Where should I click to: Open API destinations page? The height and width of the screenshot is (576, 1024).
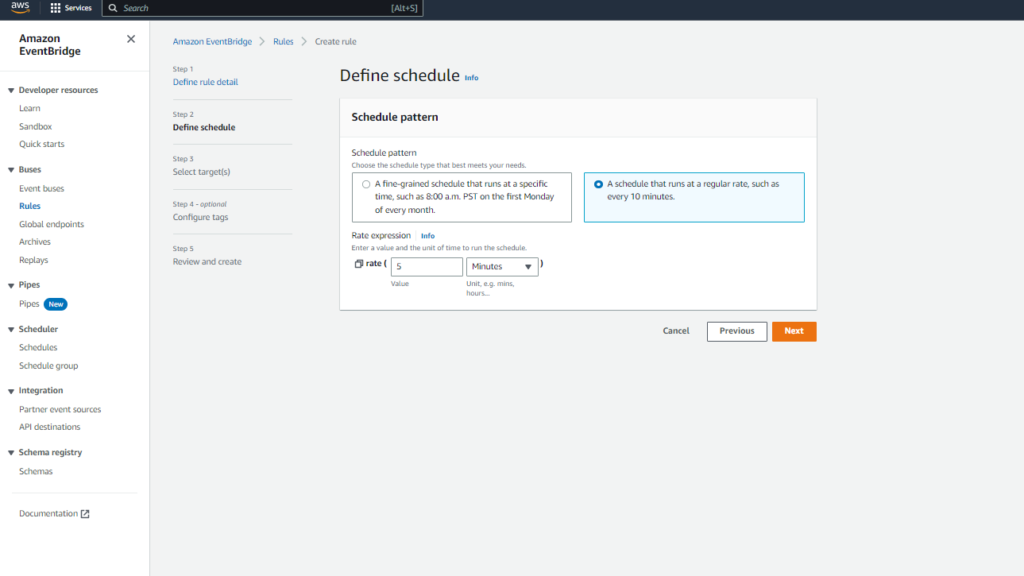click(50, 427)
